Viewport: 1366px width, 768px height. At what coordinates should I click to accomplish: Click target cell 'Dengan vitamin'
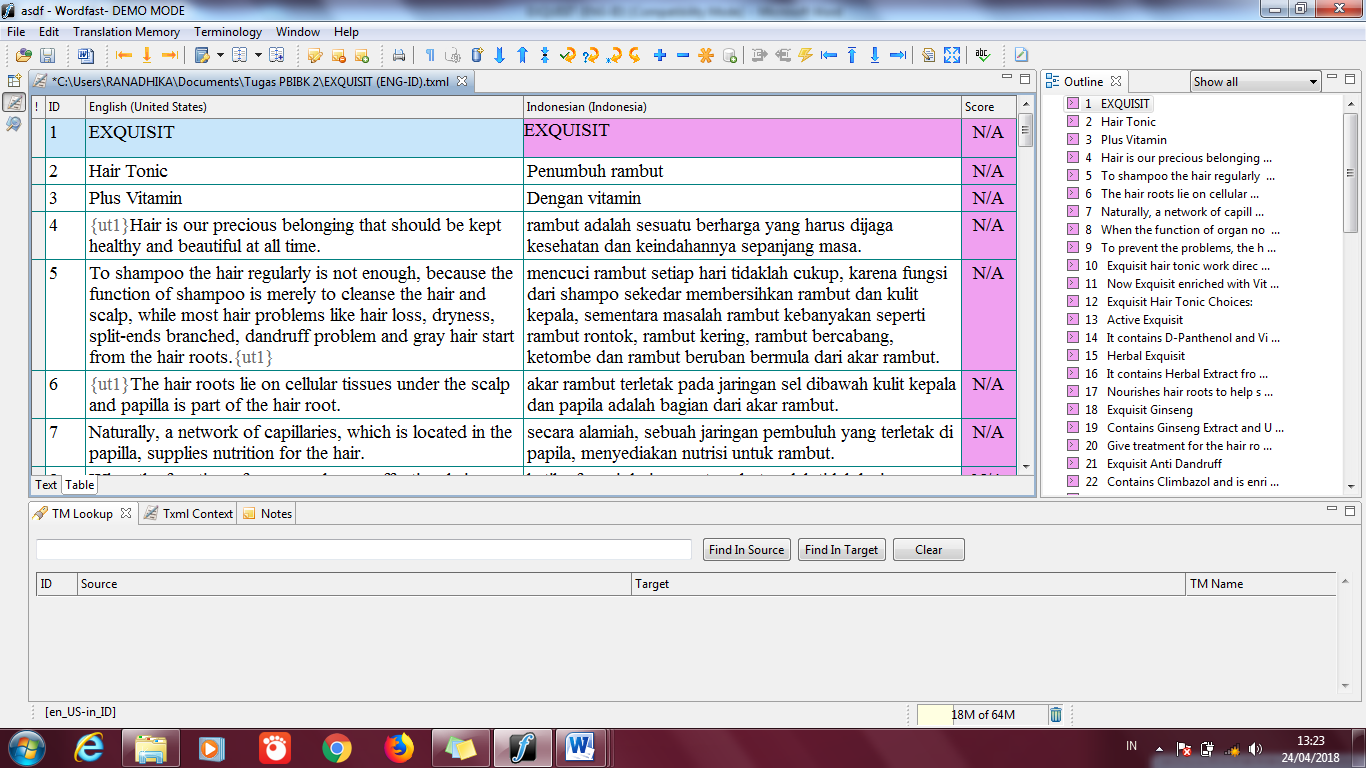(x=742, y=198)
